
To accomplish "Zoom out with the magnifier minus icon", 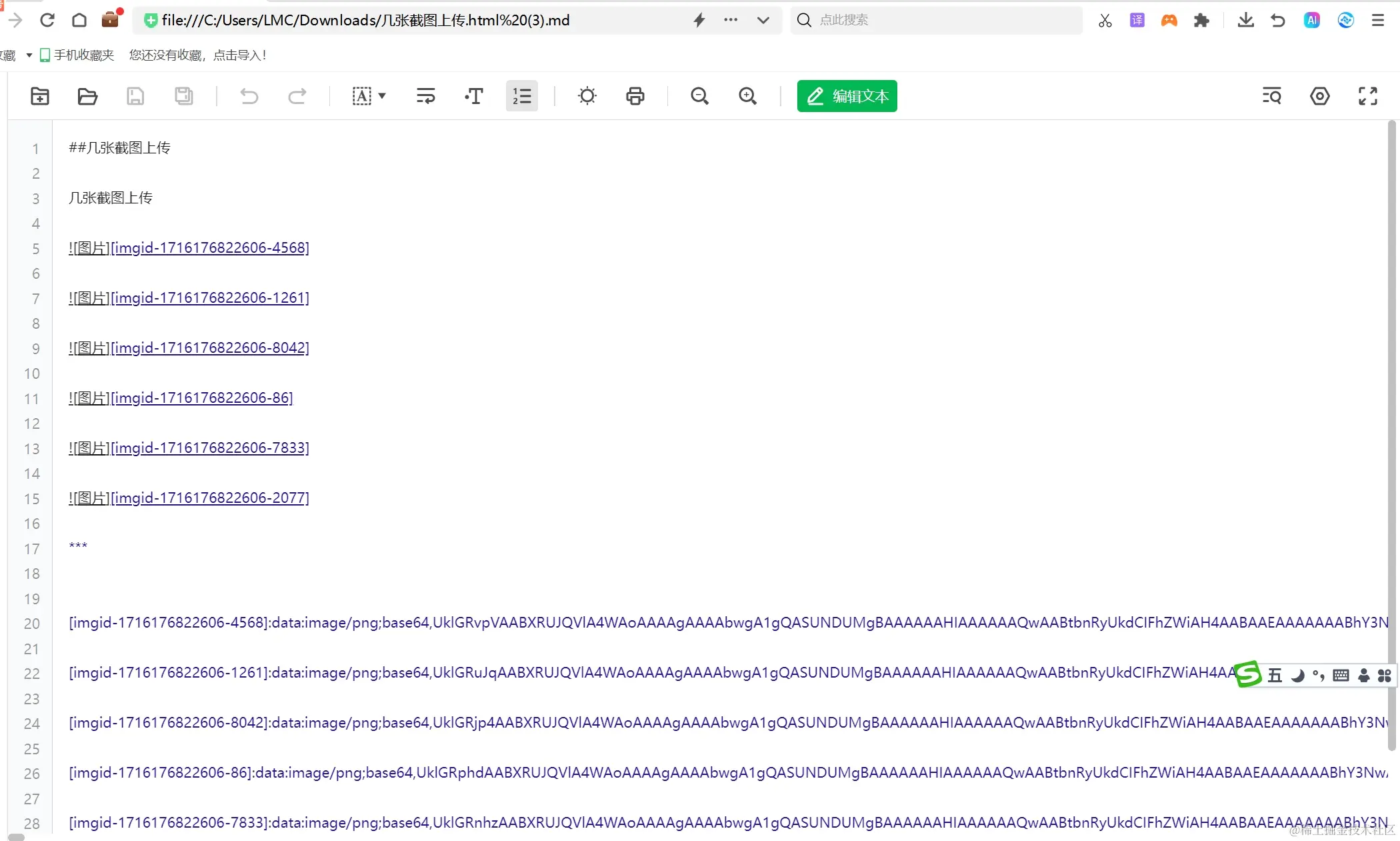I will tap(699, 96).
